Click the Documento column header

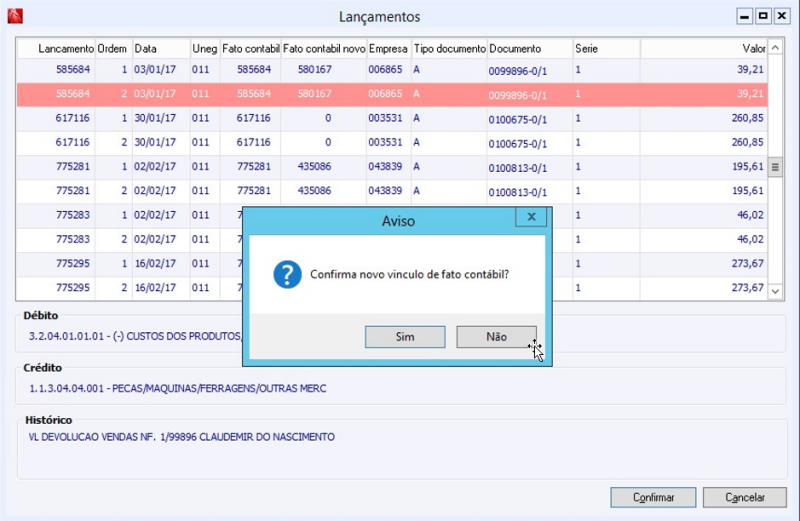coord(530,48)
